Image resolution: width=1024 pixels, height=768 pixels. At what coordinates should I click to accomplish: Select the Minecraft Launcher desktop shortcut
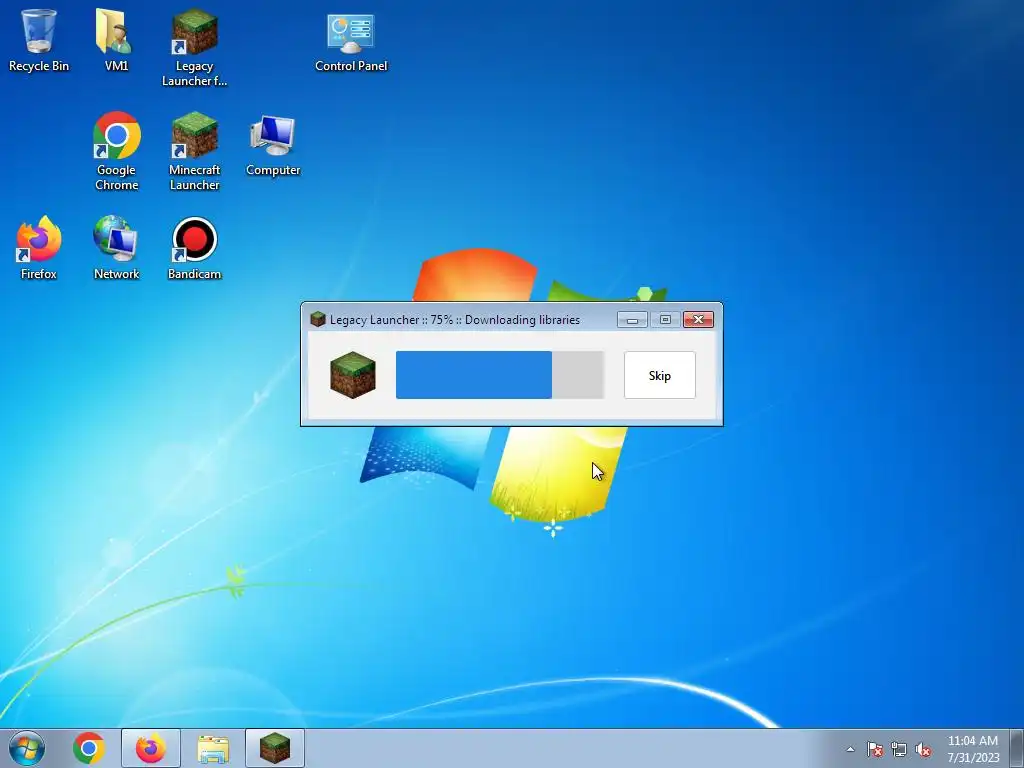(195, 152)
